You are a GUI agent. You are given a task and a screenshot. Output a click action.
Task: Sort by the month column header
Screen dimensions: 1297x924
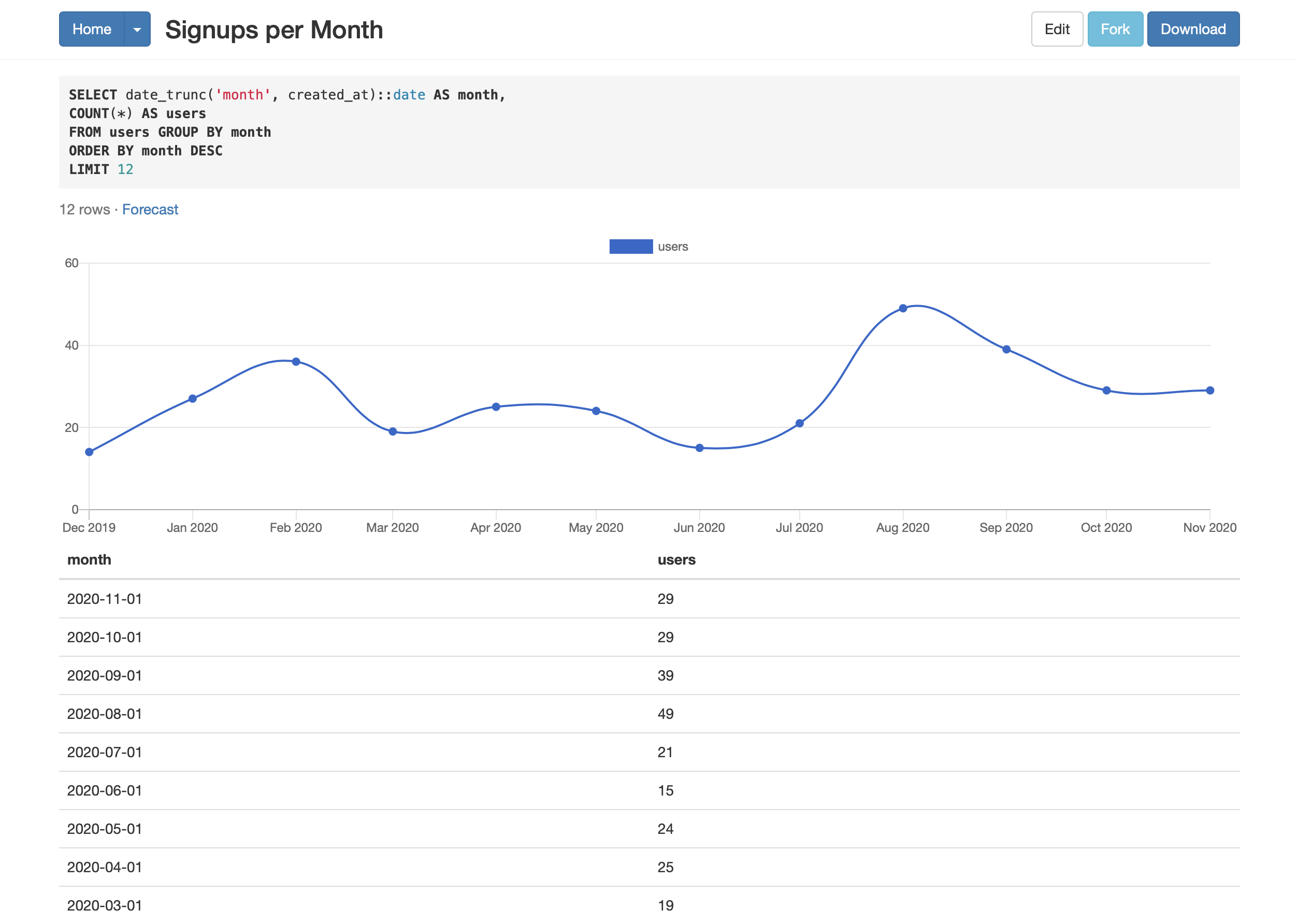click(89, 560)
